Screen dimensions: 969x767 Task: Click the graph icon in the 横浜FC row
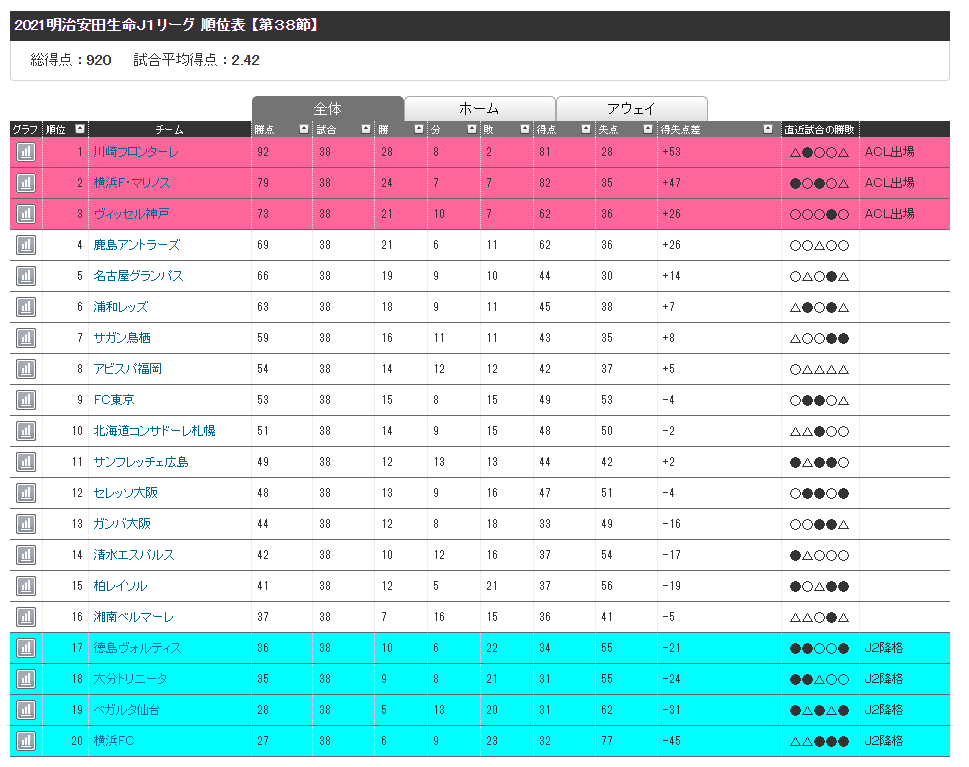[x=25, y=741]
